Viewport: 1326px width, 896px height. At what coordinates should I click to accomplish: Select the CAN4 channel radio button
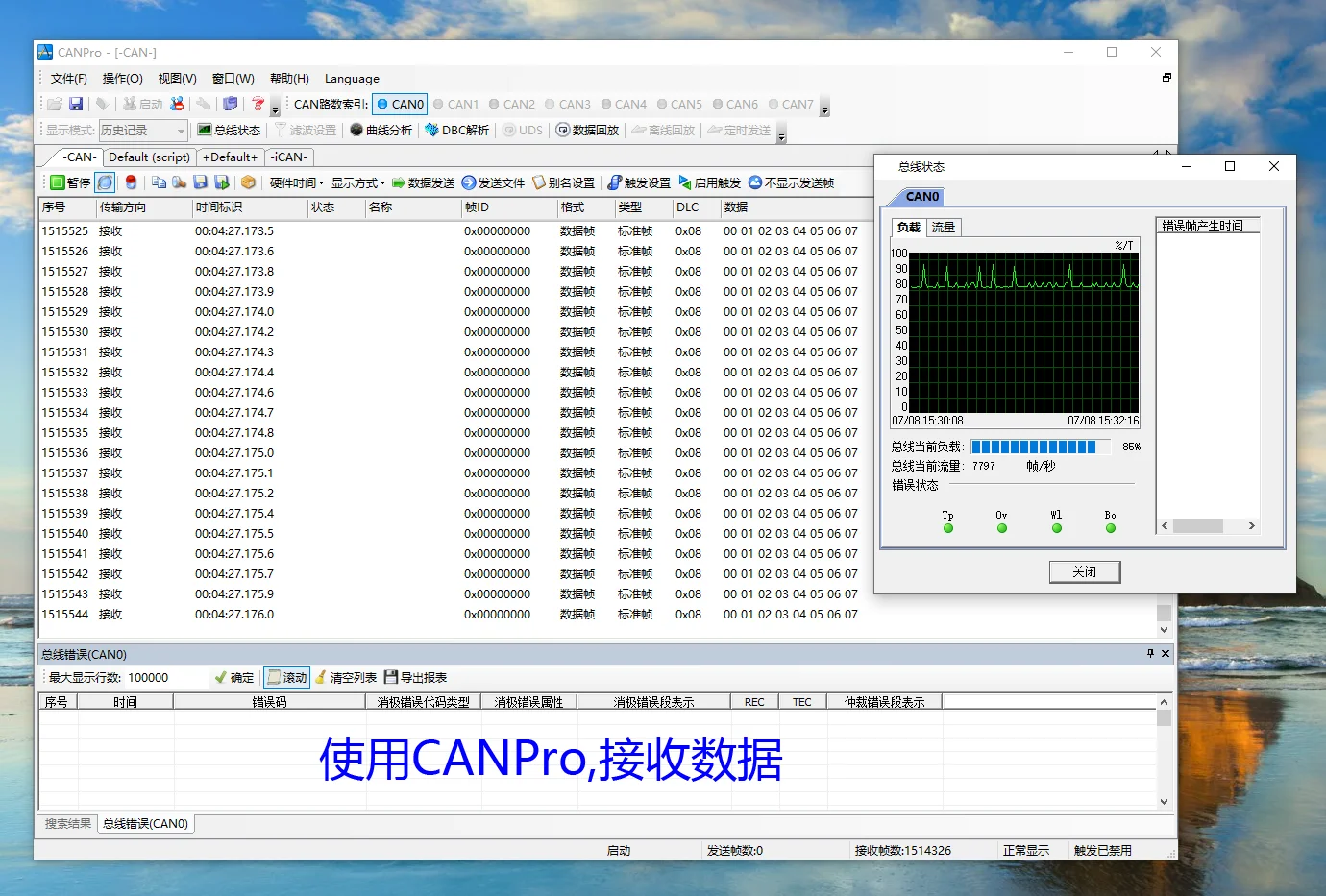(624, 104)
